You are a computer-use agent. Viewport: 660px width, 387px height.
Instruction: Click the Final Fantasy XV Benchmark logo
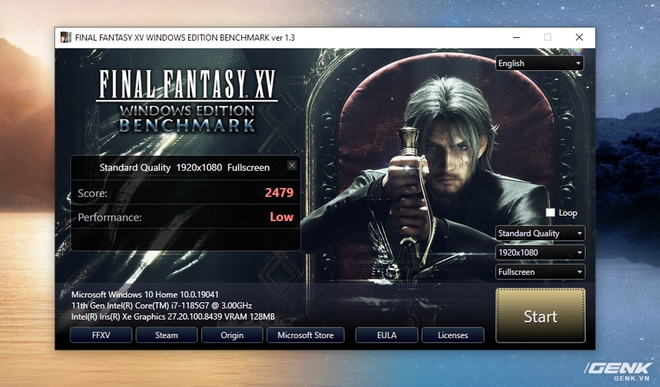[x=187, y=101]
